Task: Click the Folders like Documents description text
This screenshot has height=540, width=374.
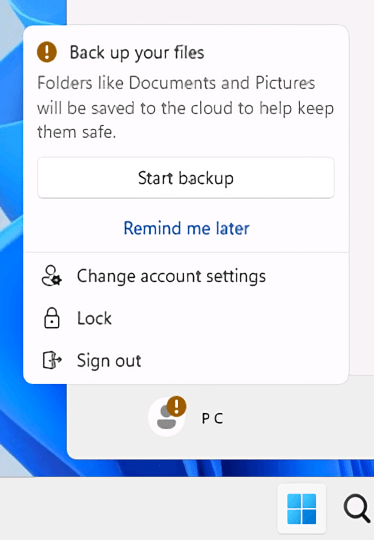Action: click(x=185, y=107)
